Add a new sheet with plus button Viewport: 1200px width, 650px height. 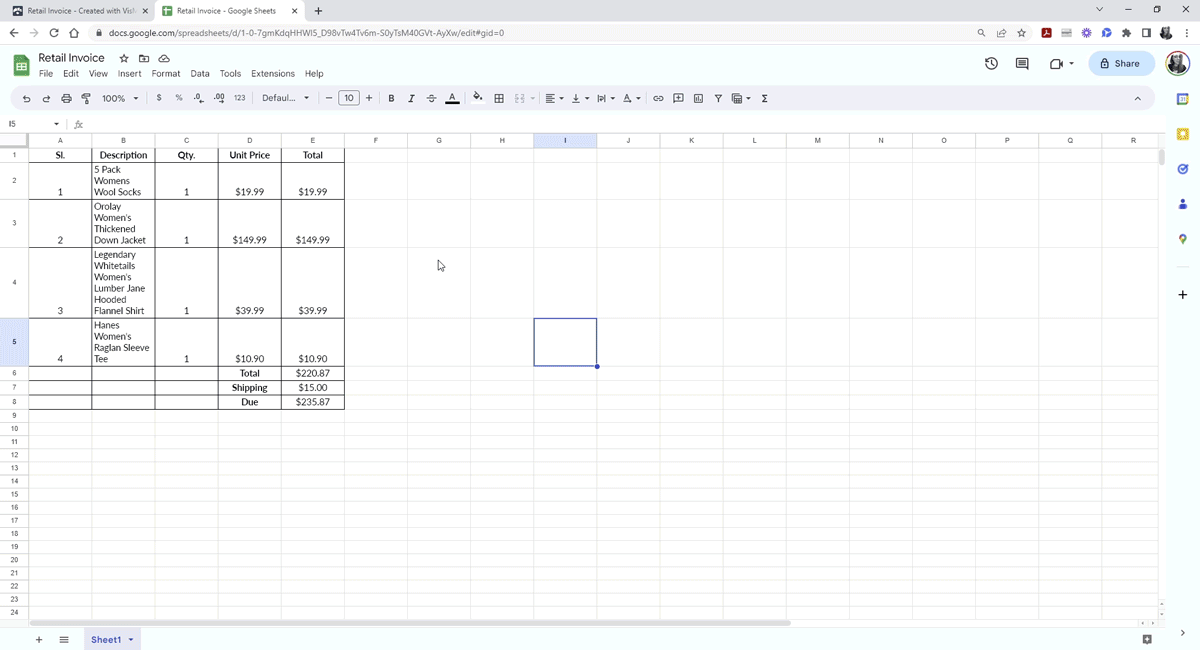39,640
